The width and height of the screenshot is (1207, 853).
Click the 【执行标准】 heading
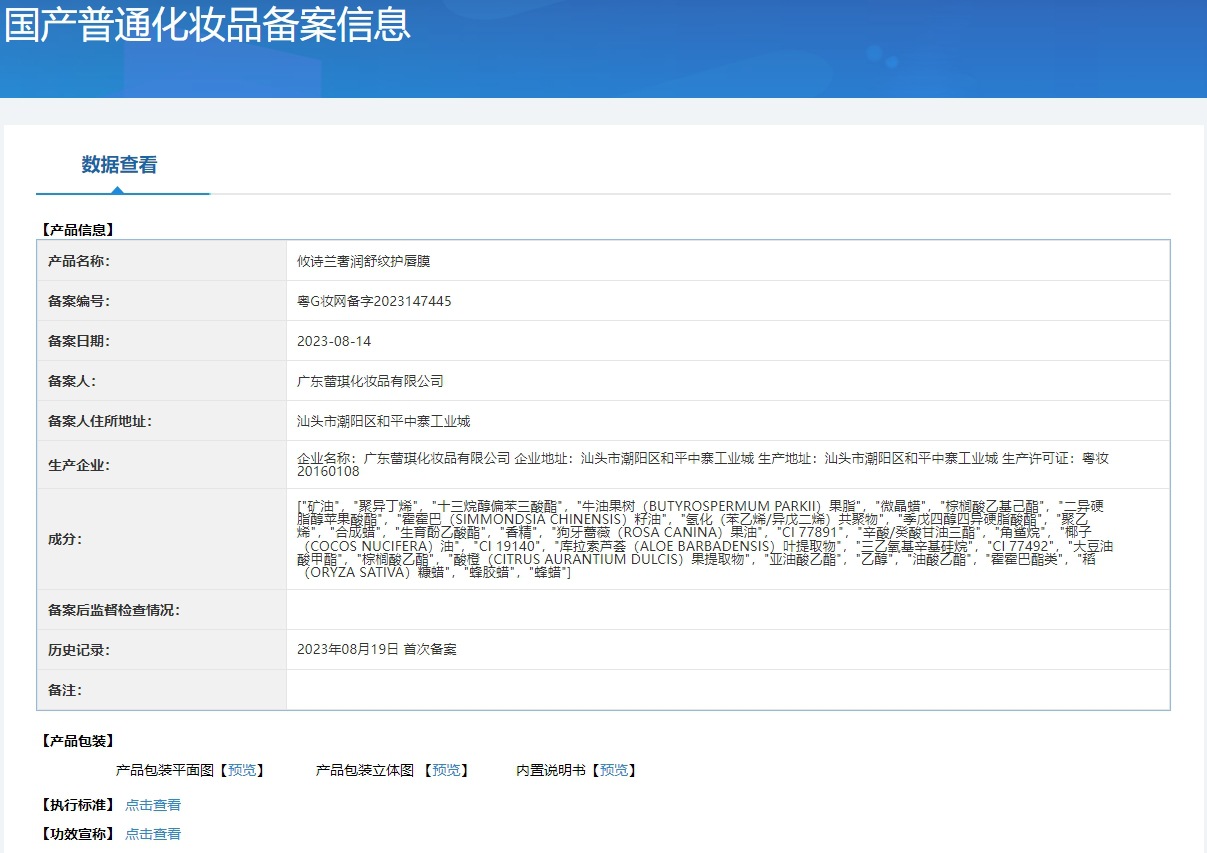tap(78, 805)
